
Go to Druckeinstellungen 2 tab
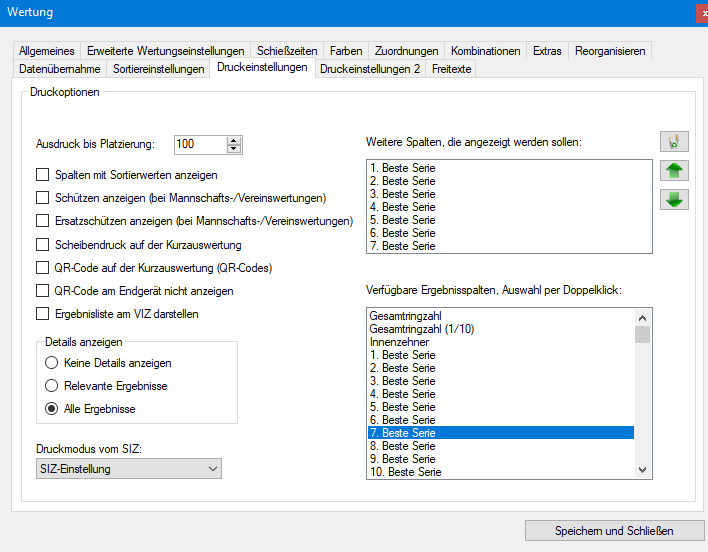(370, 69)
